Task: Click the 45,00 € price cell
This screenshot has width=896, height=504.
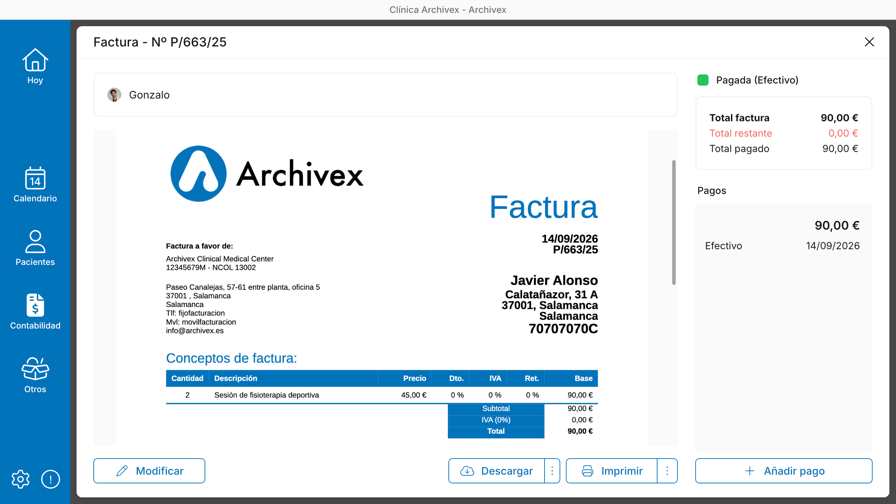Action: coord(413,395)
